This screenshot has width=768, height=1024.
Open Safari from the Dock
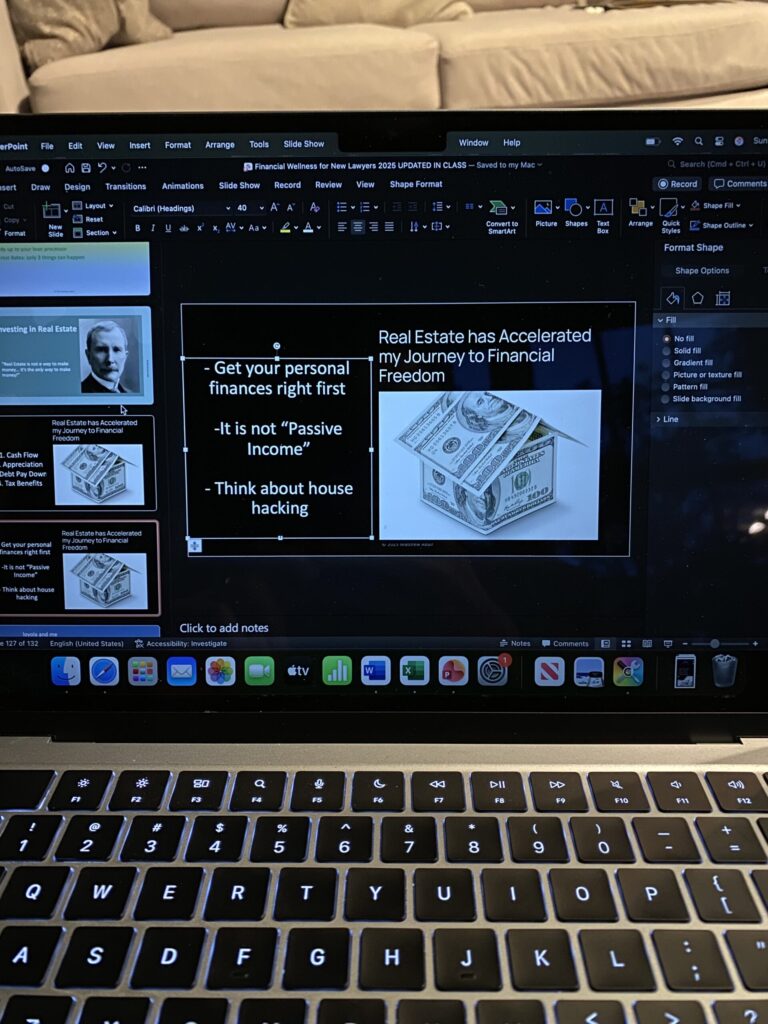click(x=104, y=671)
